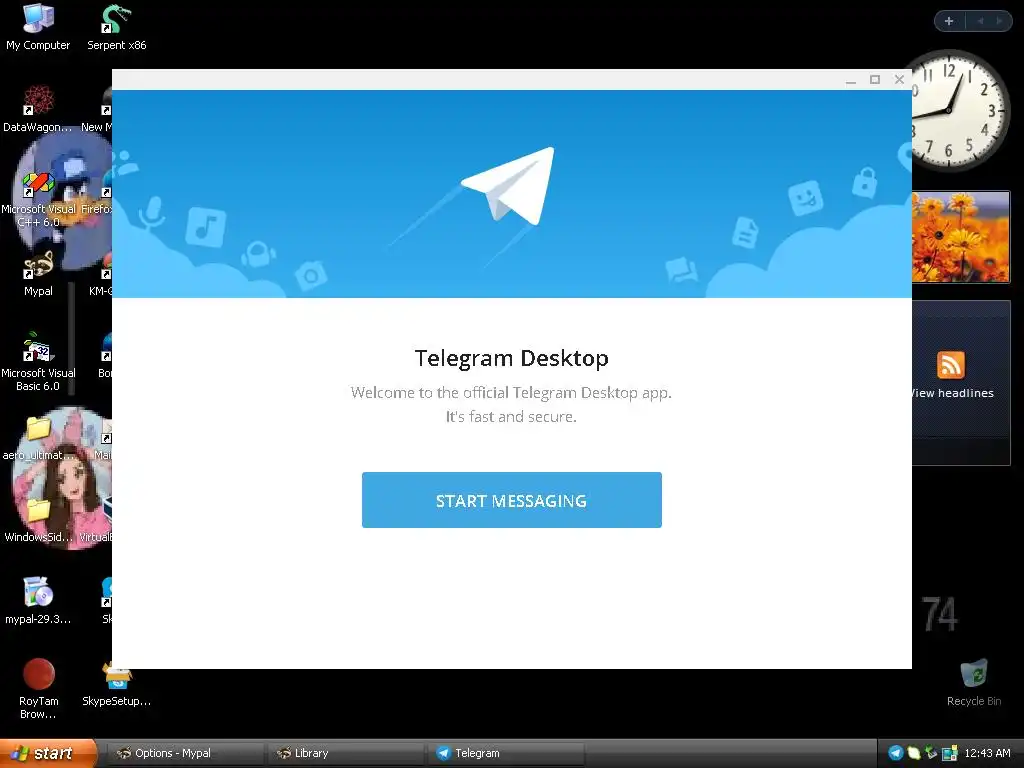Maximize the Telegram window

click(x=874, y=80)
